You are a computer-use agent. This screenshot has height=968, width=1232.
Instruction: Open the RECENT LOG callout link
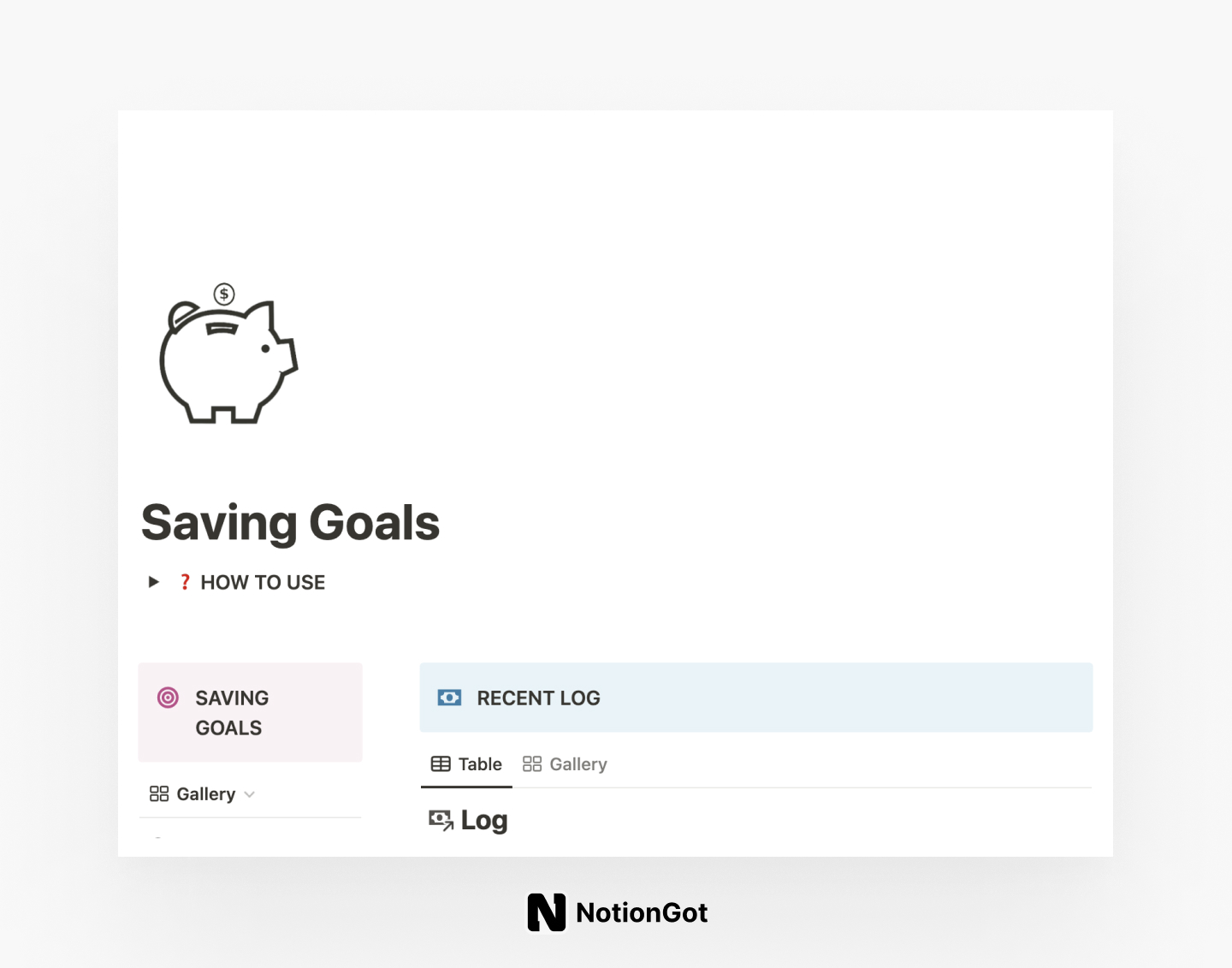coord(538,698)
